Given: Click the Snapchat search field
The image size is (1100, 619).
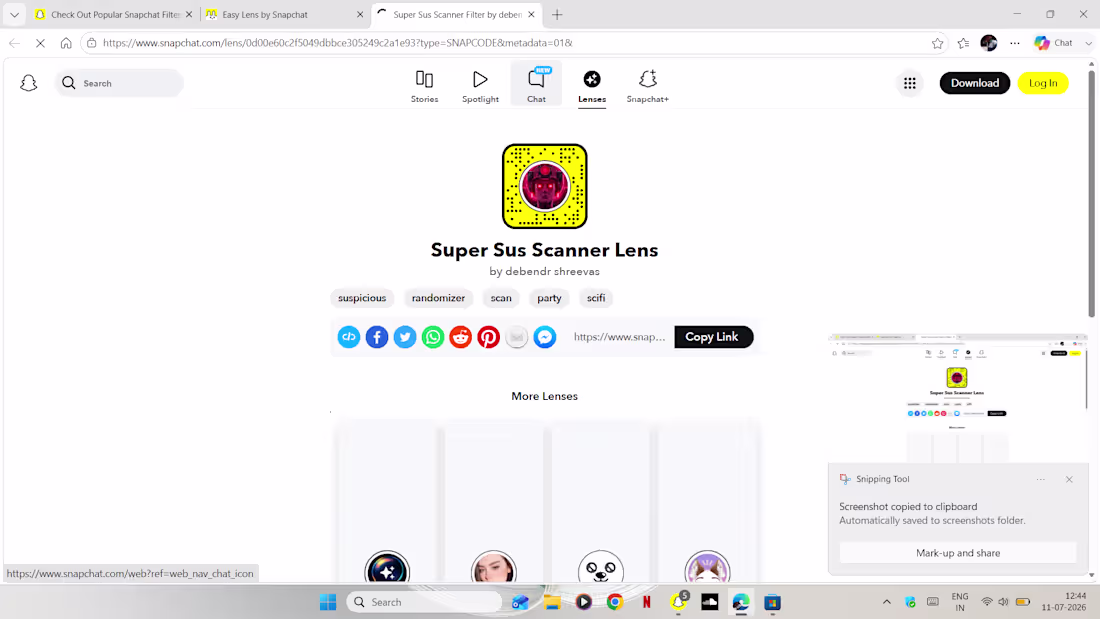Looking at the screenshot, I should [x=119, y=83].
